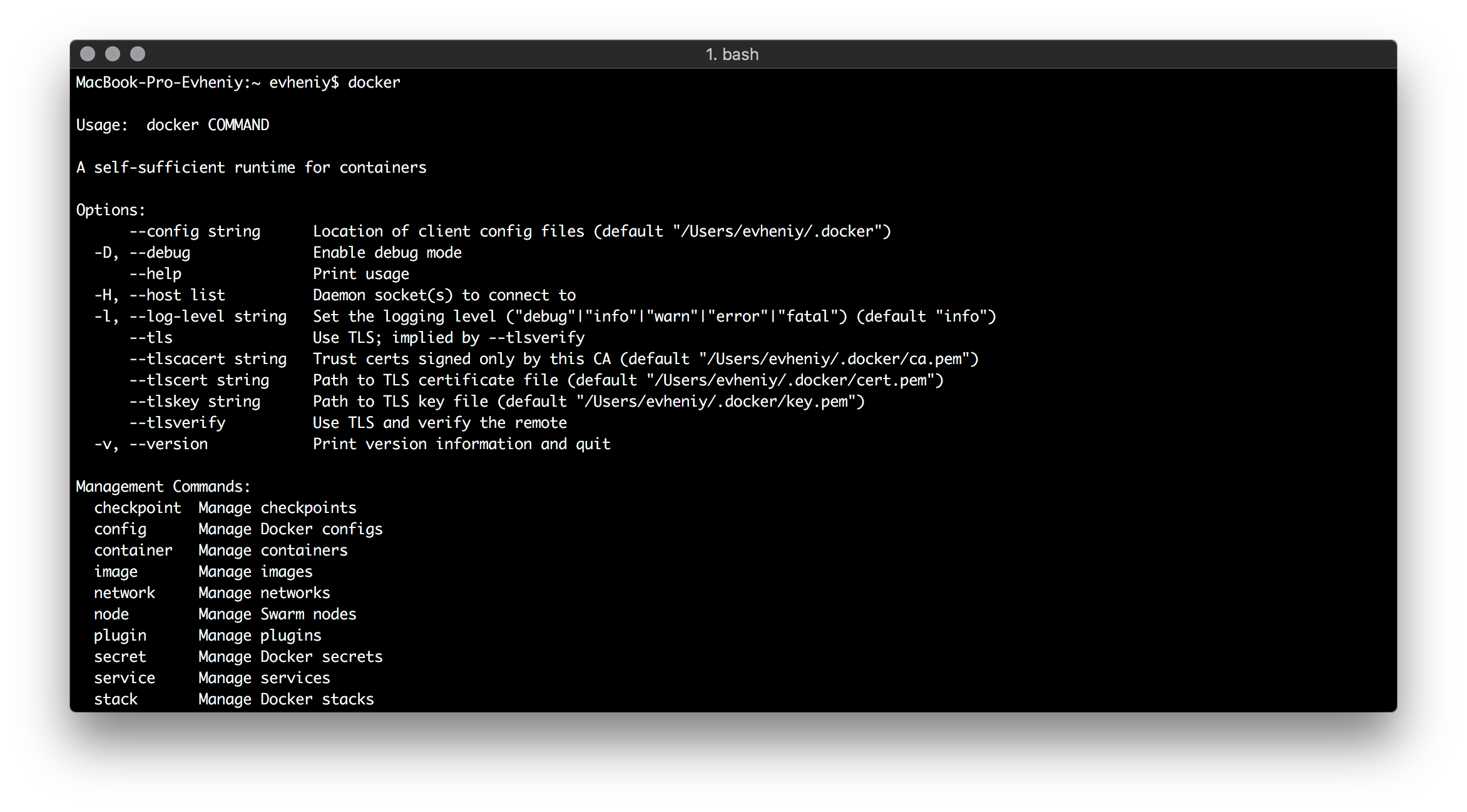Click the 'node' Manage Swarm nodes line
1467x812 pixels.
pos(111,614)
